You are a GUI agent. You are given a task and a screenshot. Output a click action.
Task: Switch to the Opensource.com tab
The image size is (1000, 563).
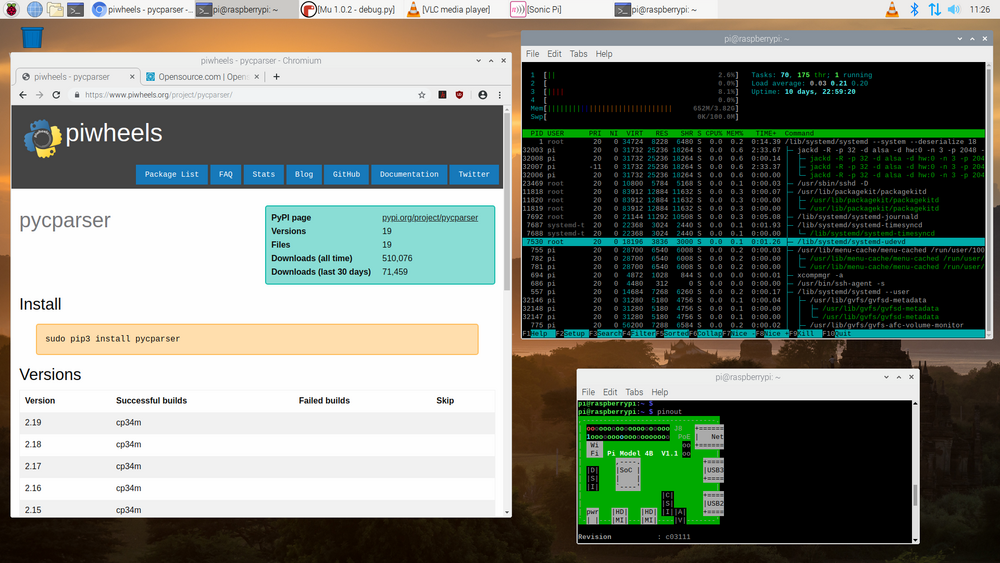203,77
